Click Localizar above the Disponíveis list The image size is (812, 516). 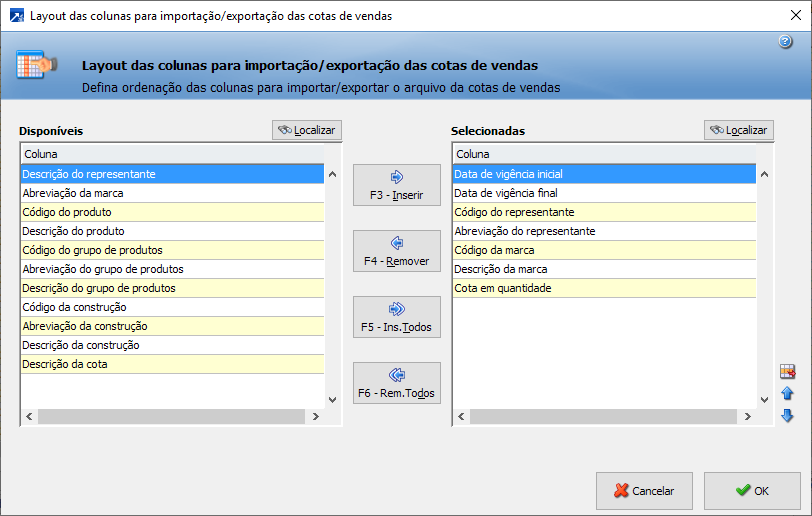(x=307, y=130)
